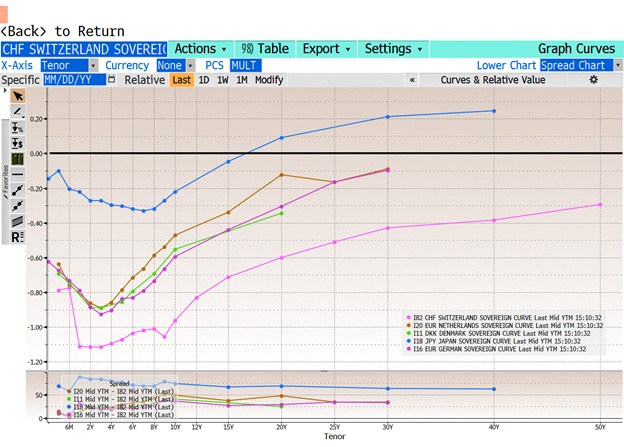The image size is (624, 447).
Task: Choose the dollar change measure tool
Action: (18, 143)
